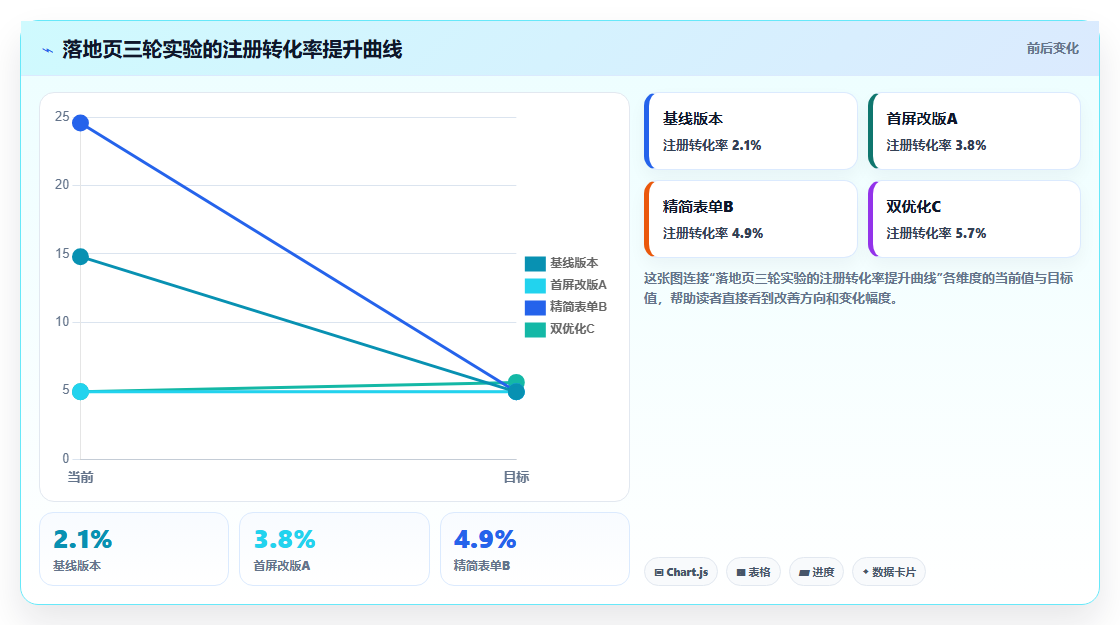This screenshot has height=625, width=1120.
Task: Click the 数据卡片 tag chip
Action: point(889,572)
